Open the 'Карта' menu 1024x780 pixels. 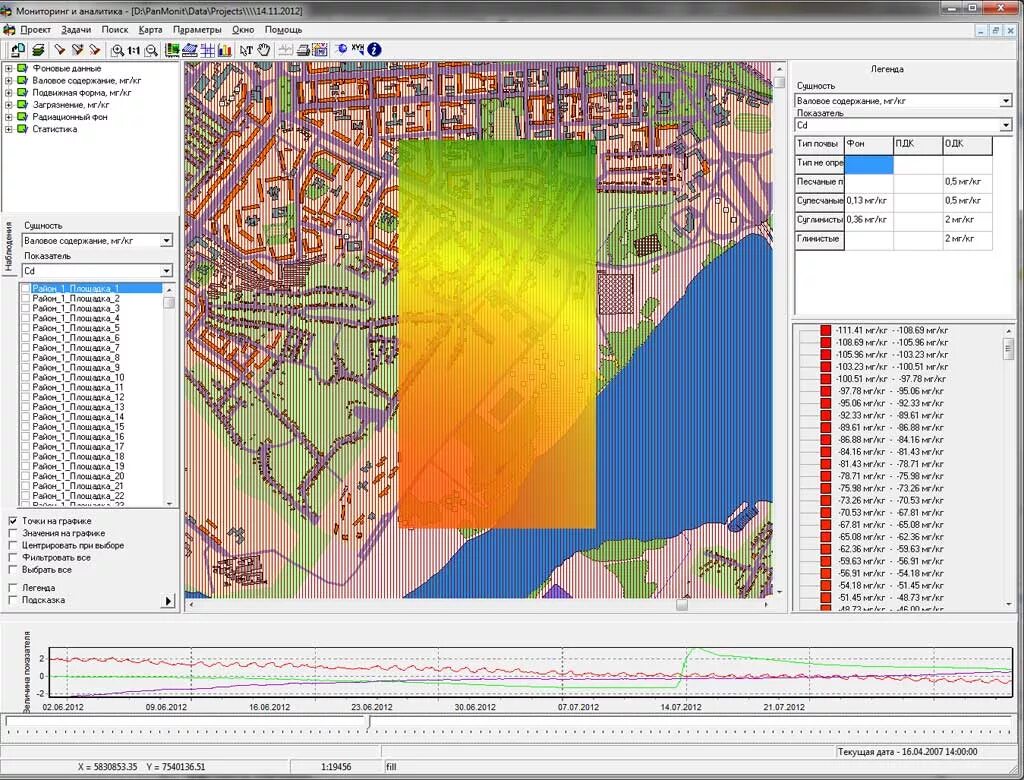(x=150, y=30)
